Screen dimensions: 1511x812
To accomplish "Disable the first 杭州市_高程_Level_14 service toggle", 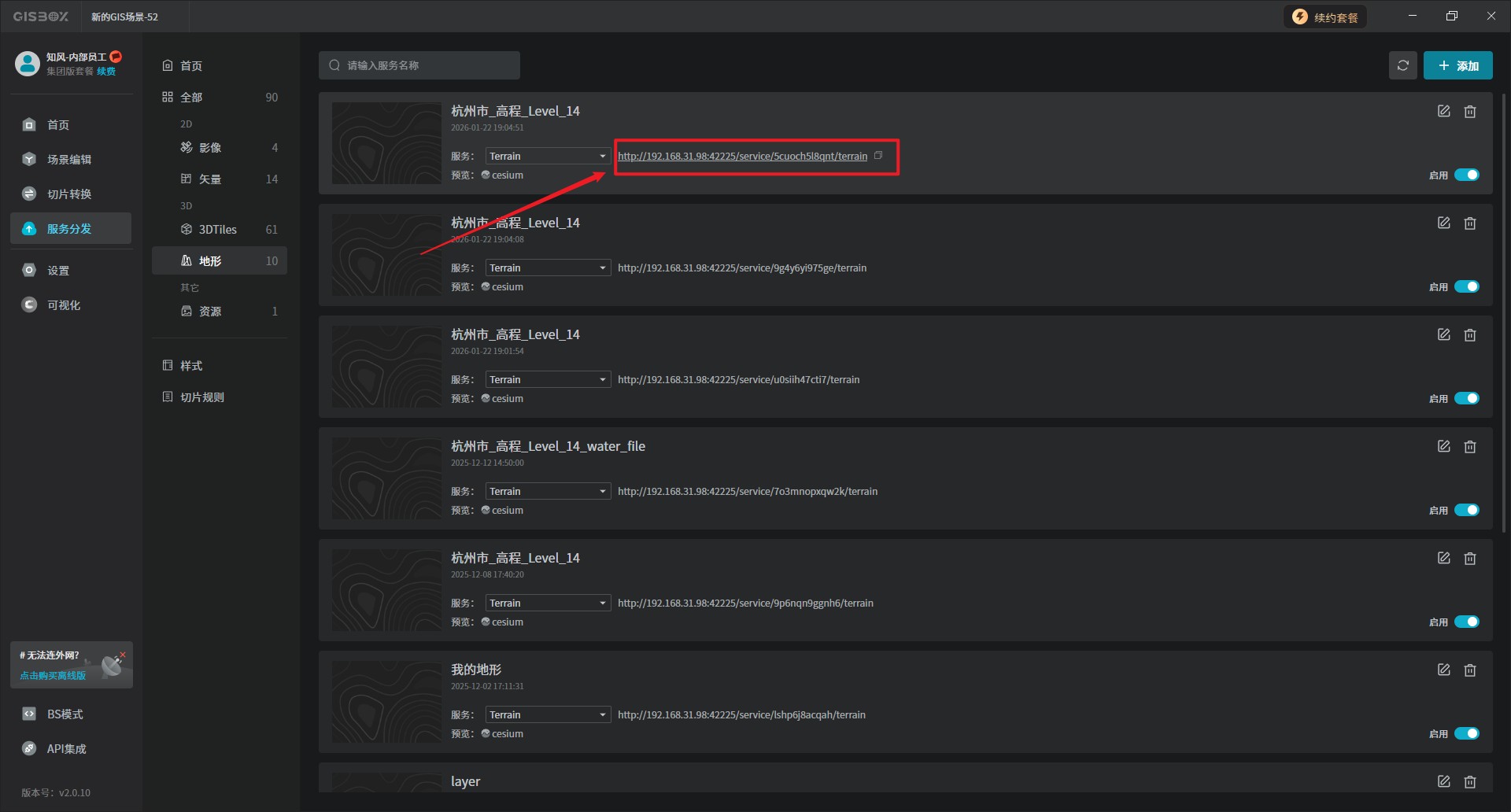I will tap(1466, 175).
